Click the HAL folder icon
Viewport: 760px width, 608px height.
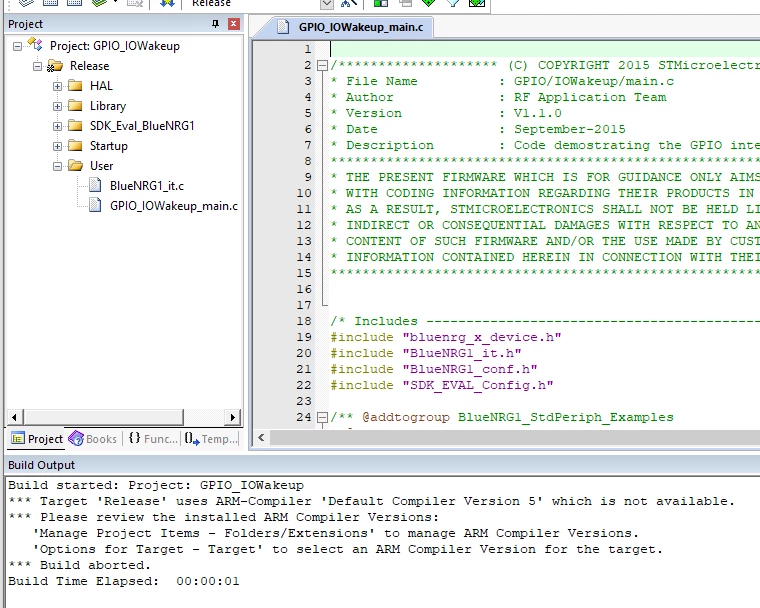[x=75, y=86]
